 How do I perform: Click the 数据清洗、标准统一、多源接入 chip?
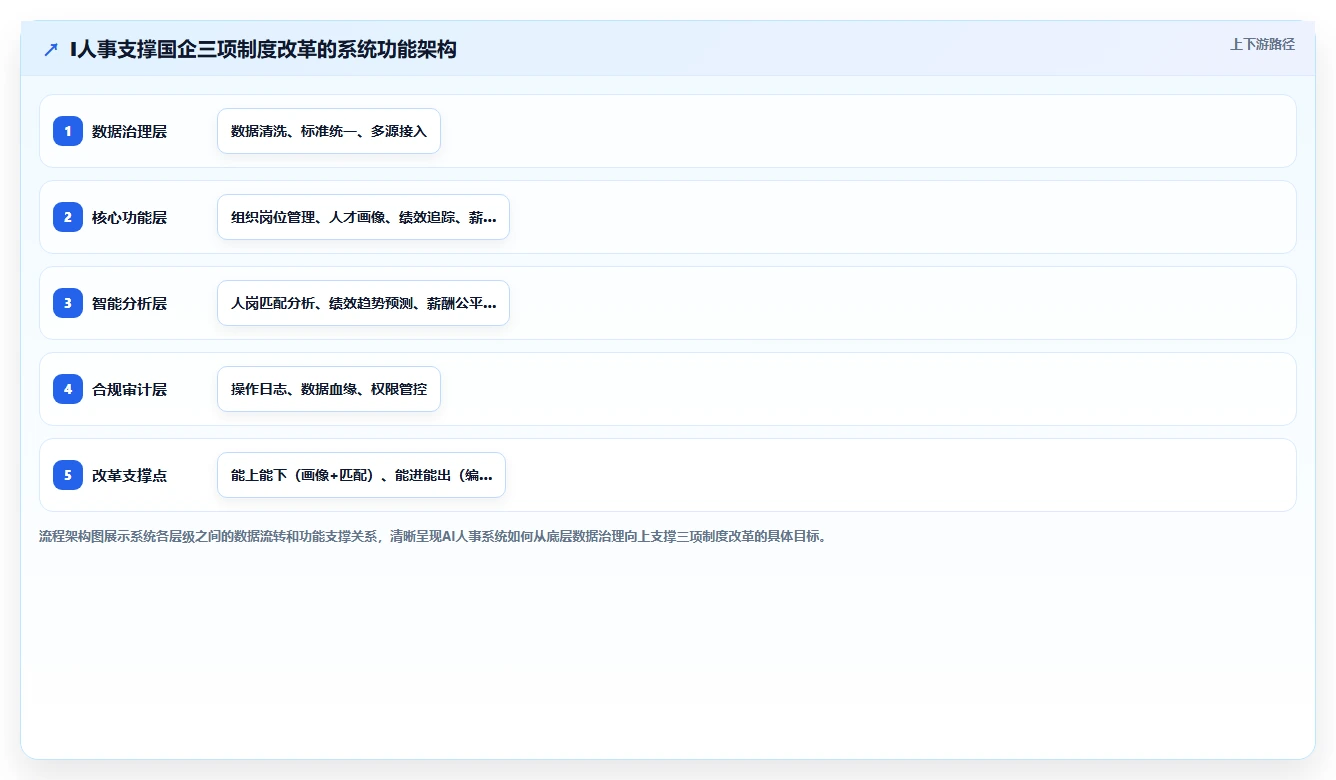click(329, 131)
